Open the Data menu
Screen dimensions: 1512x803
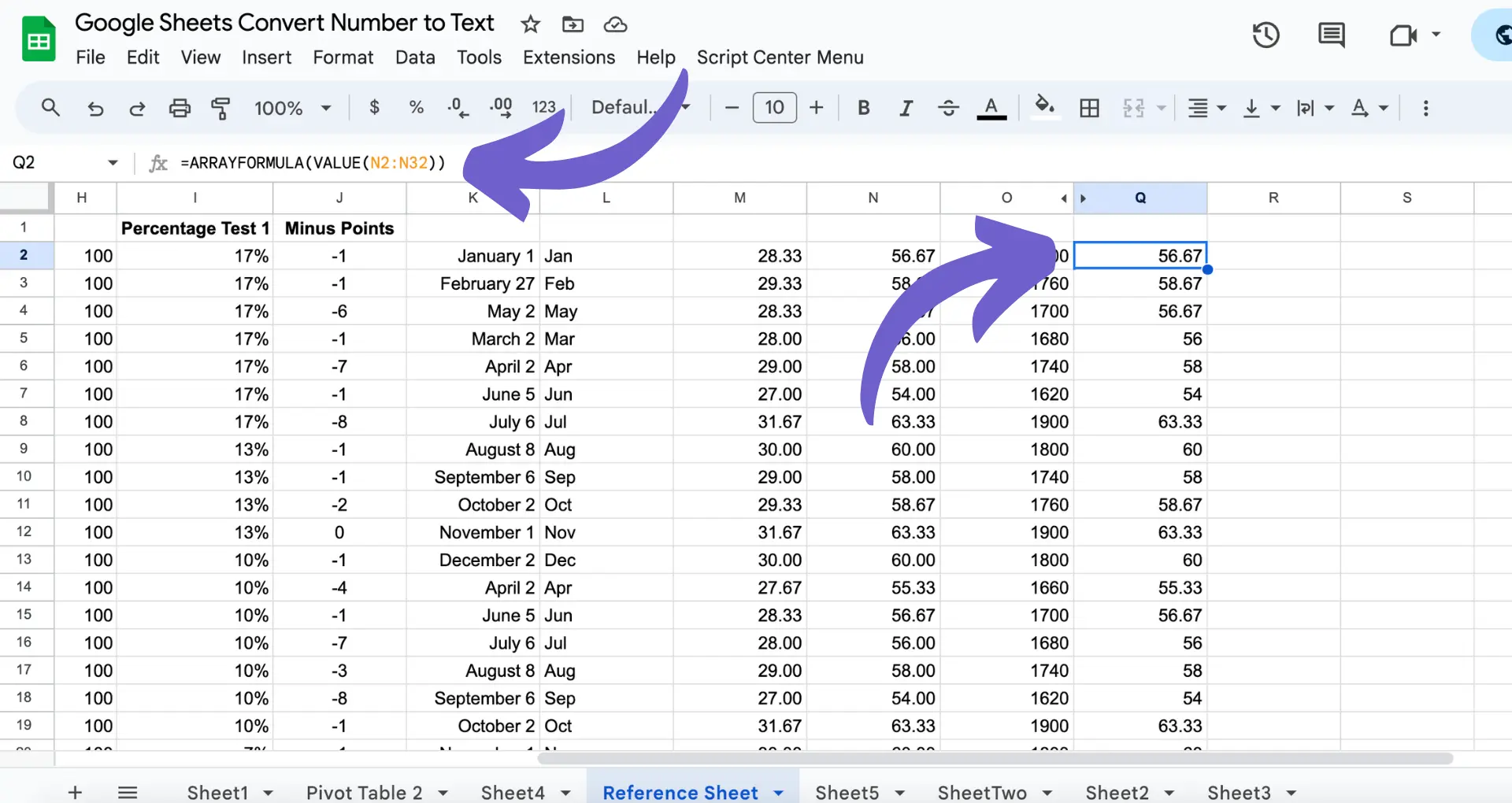point(415,57)
